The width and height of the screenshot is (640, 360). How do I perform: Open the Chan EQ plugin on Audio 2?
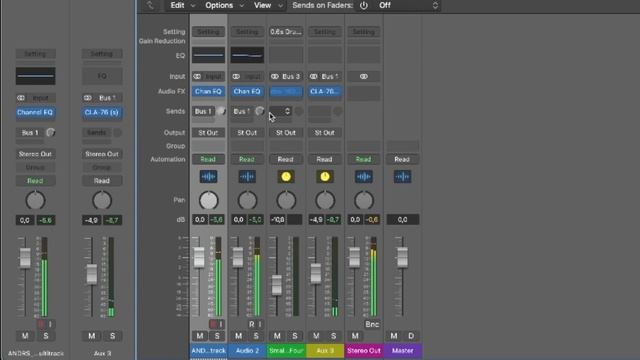pyautogui.click(x=247, y=91)
